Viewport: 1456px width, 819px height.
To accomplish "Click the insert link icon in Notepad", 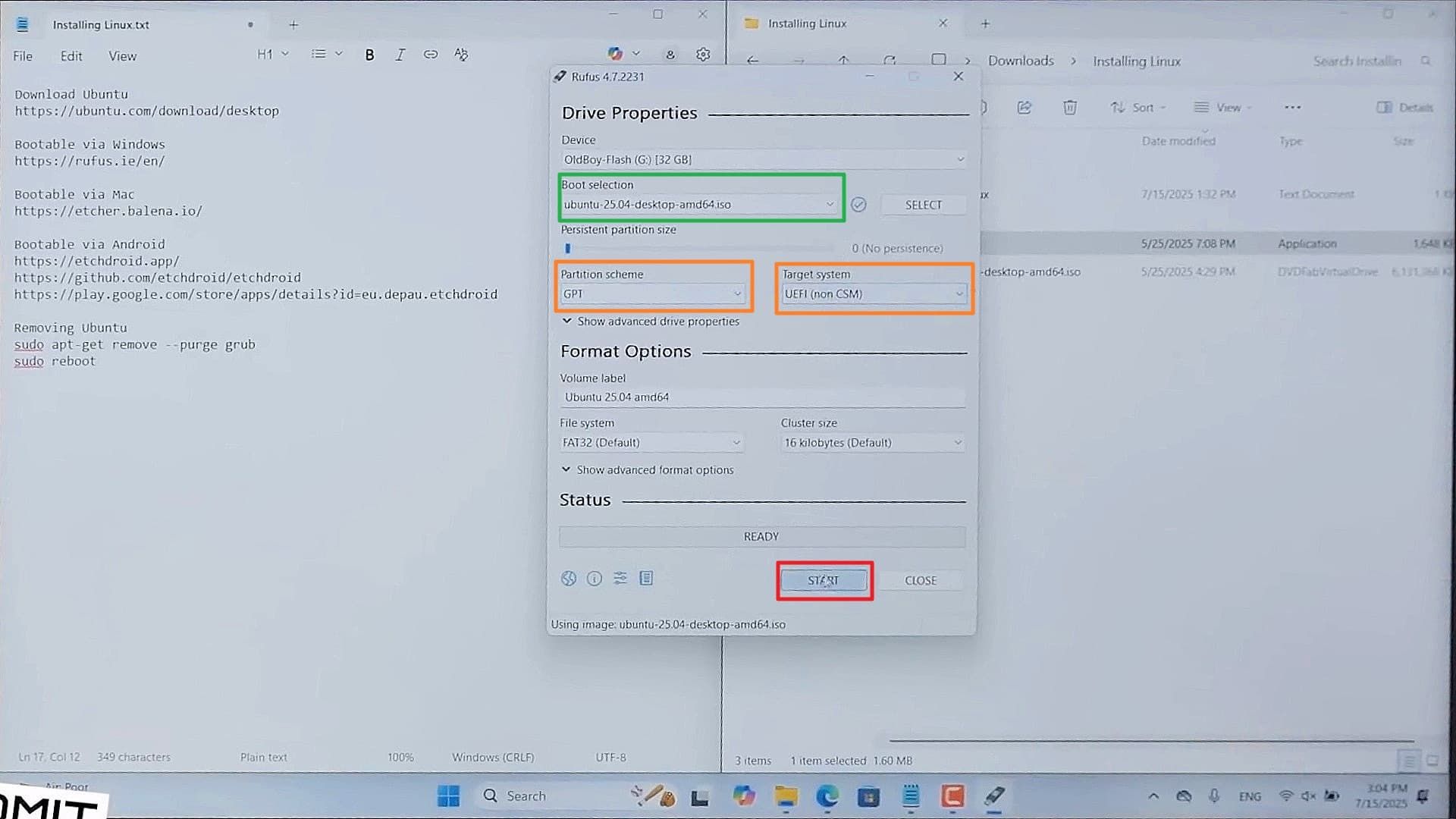I will click(430, 55).
